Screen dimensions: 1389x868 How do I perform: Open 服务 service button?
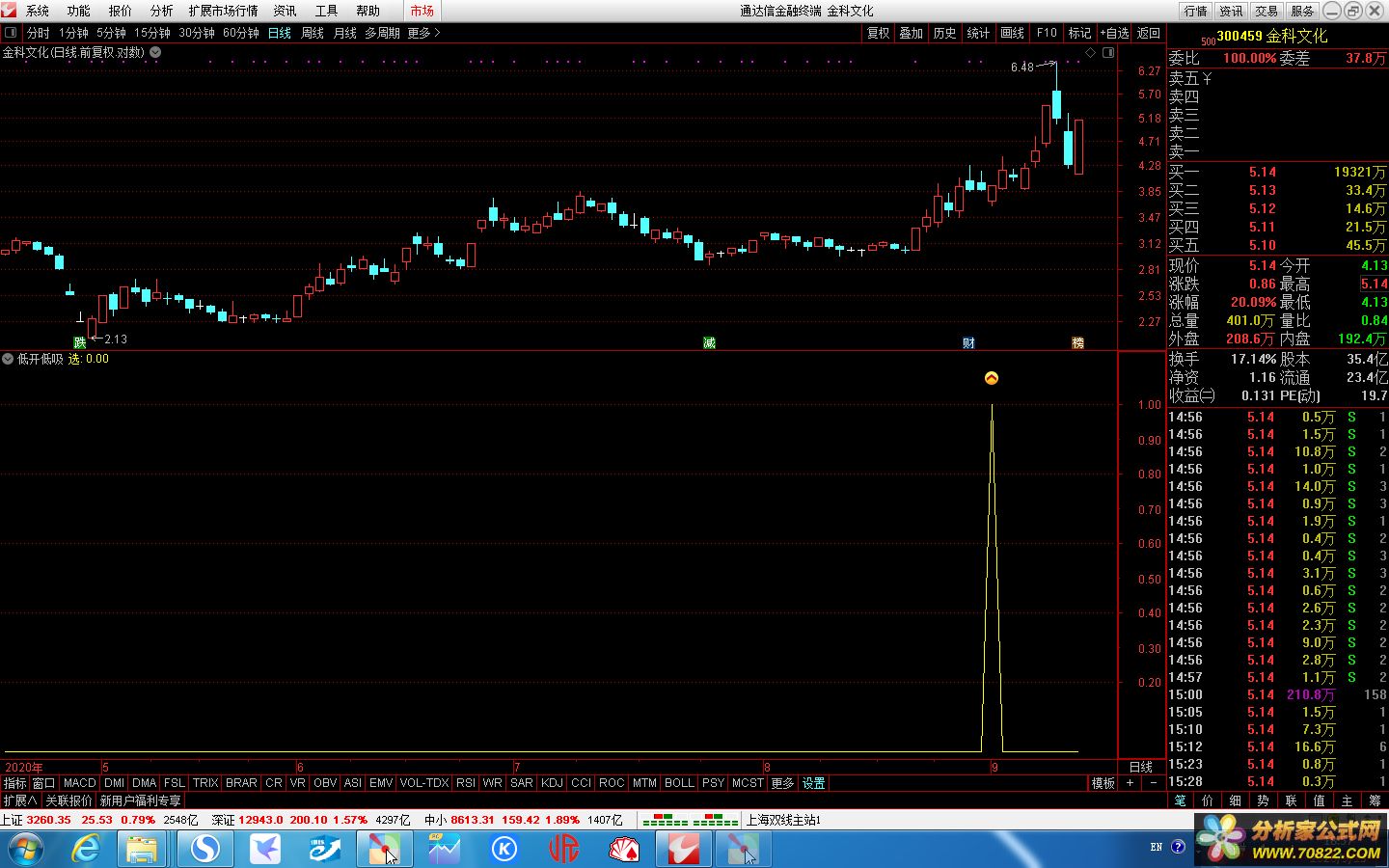[1301, 11]
